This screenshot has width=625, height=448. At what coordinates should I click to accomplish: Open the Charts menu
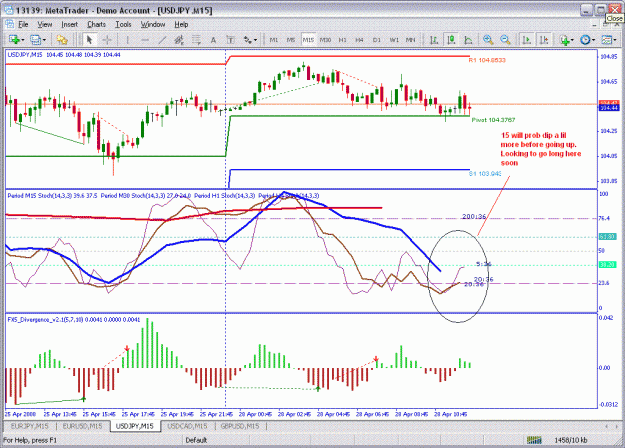[x=96, y=24]
